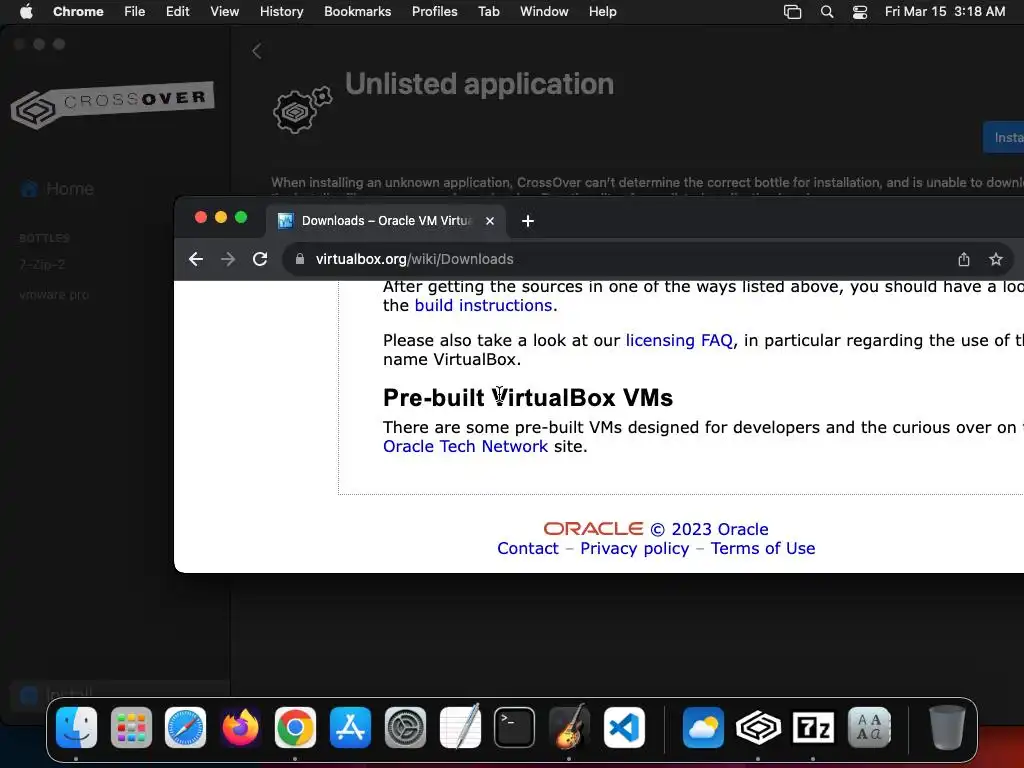
Task: Click the Oracle logo in the footer
Action: point(593,528)
